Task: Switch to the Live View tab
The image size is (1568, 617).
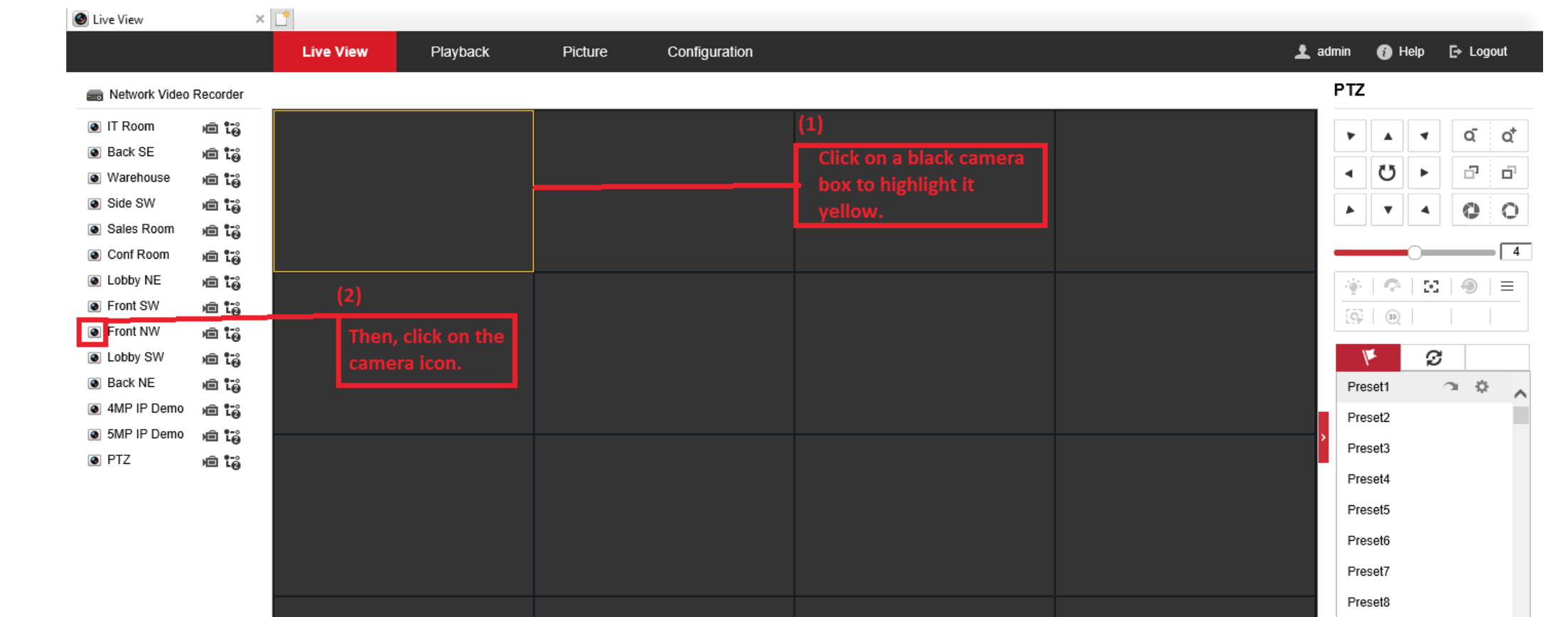Action: click(x=335, y=51)
